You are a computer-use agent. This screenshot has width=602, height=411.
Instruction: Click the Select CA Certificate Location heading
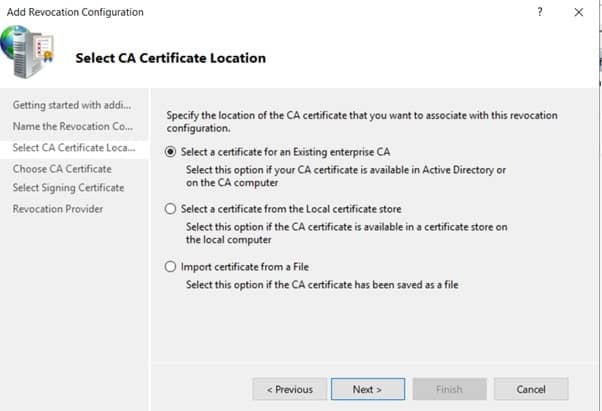coord(171,58)
